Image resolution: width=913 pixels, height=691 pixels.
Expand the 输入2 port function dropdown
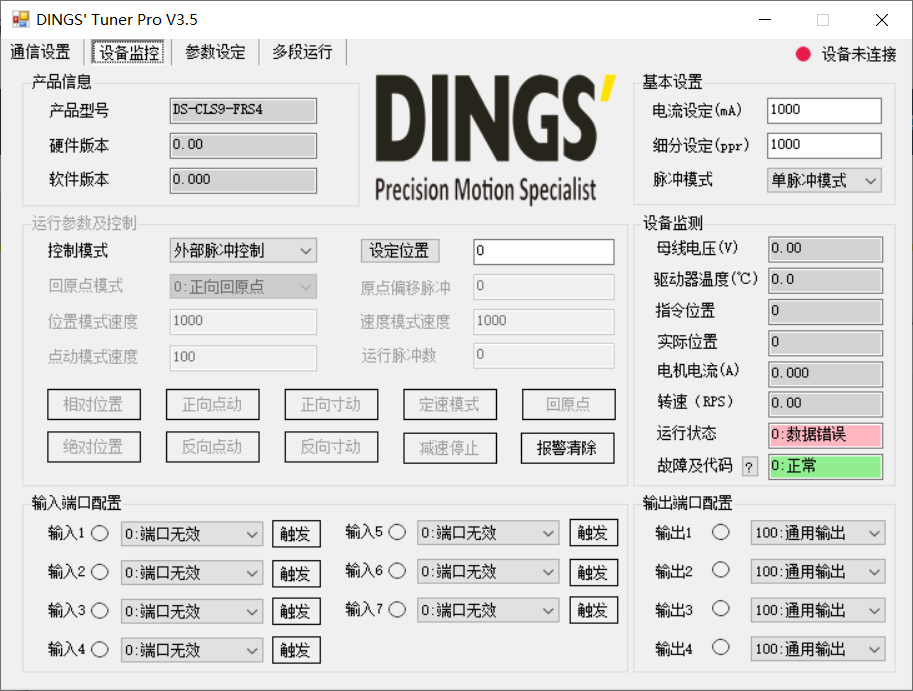192,573
